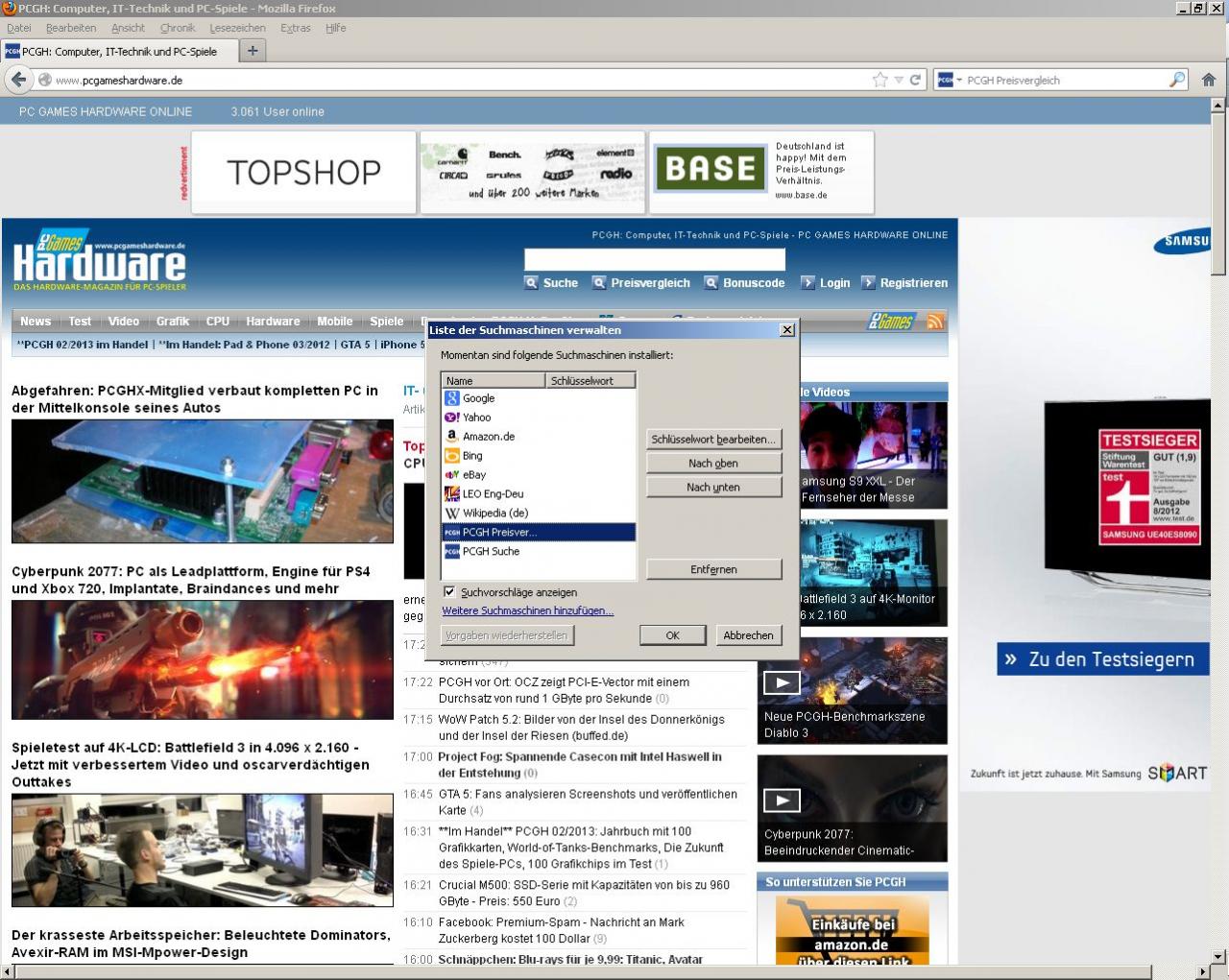Select the PCGH Preisver... engine entry

pyautogui.click(x=539, y=533)
